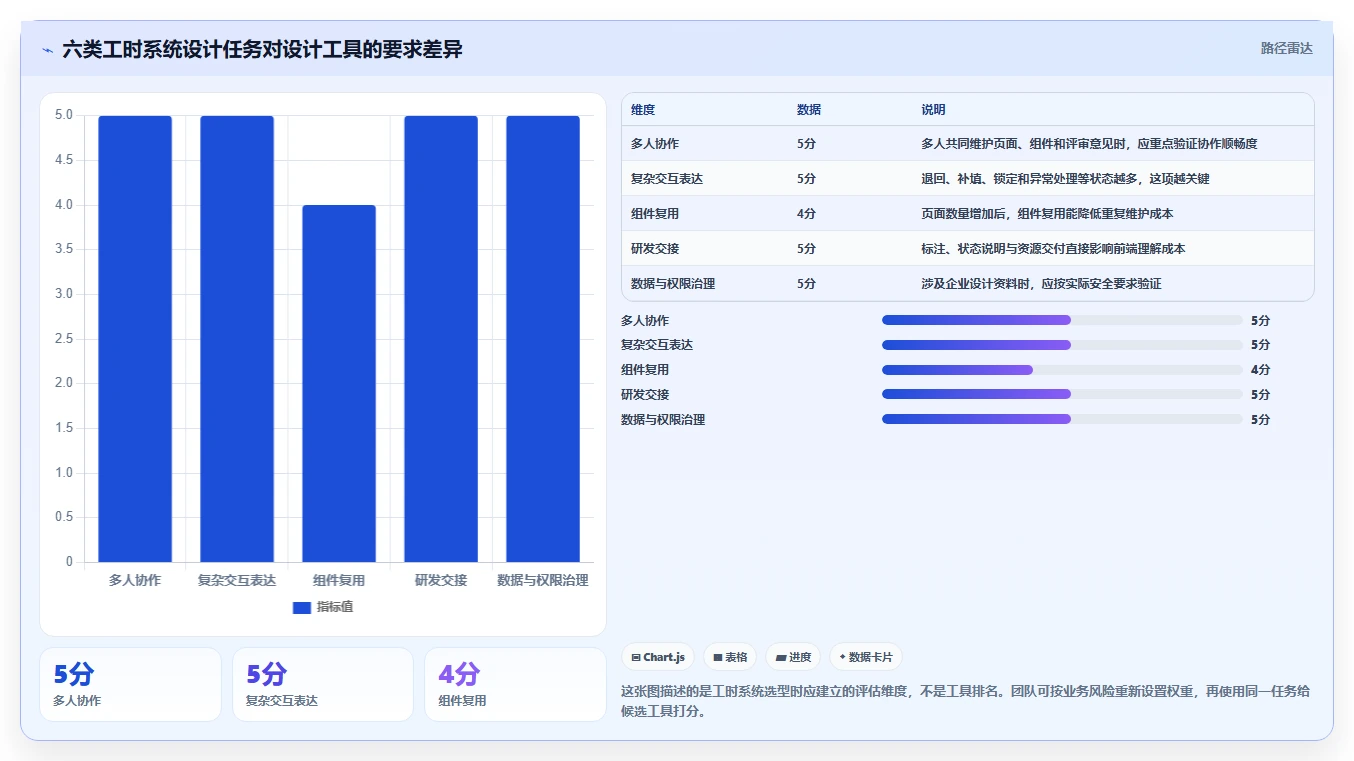1354x761 pixels.
Task: Open the 5分 复杂交互表达 summary card
Action: pyautogui.click(x=323, y=684)
